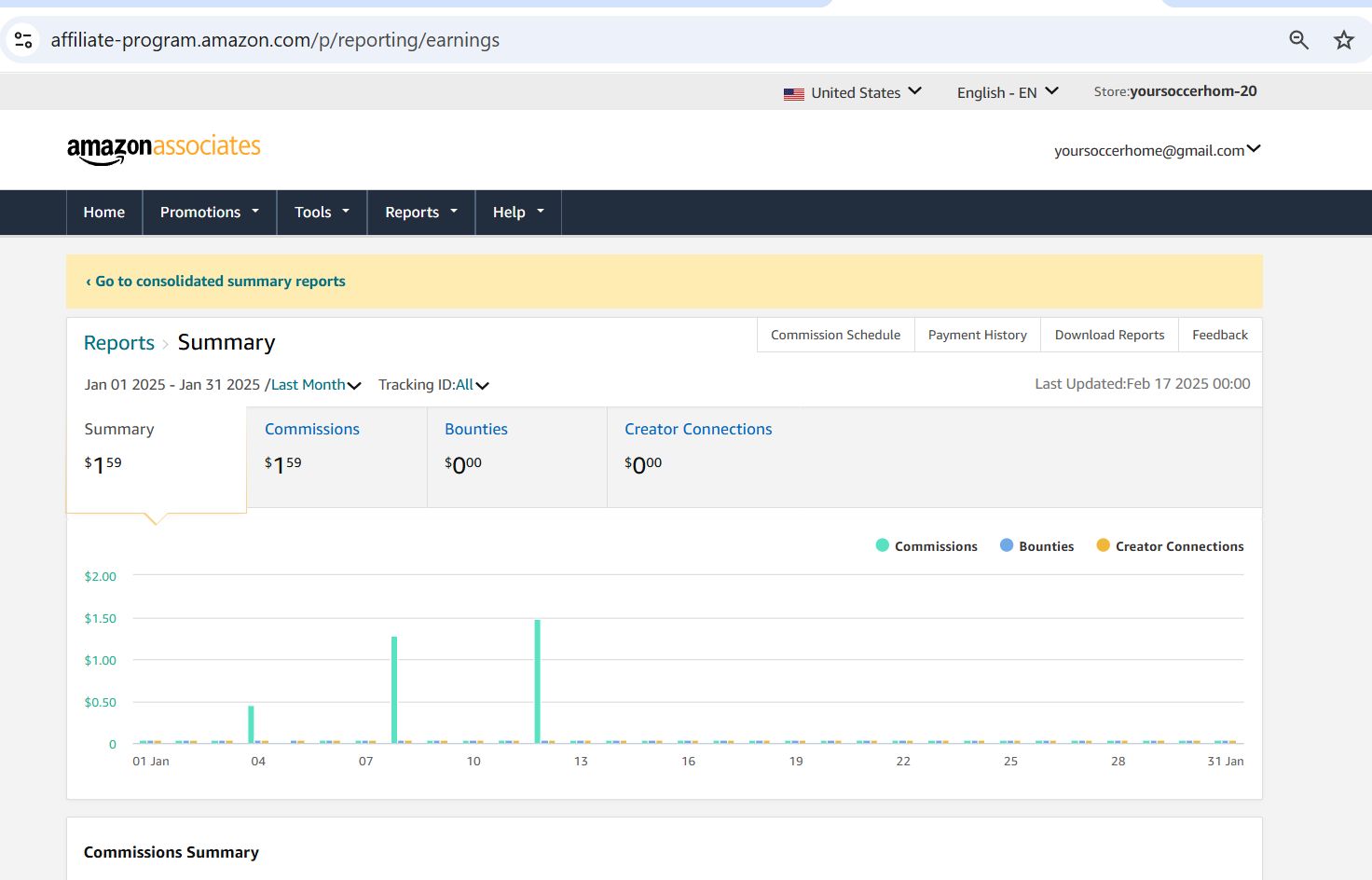Open Payment History
The image size is (1372, 880).
(978, 335)
